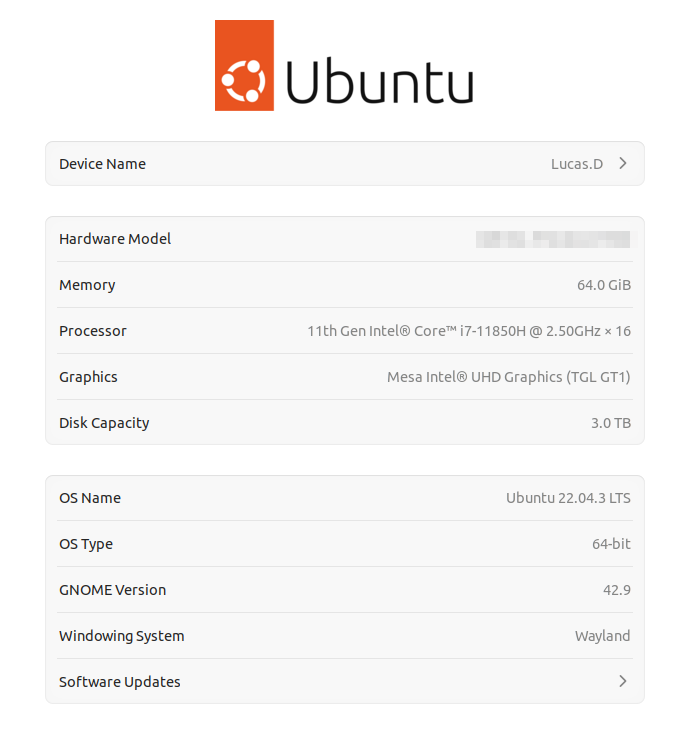Select the Ubuntu 22.04.3 LTS value
This screenshot has height=750, width=689.
pos(568,498)
